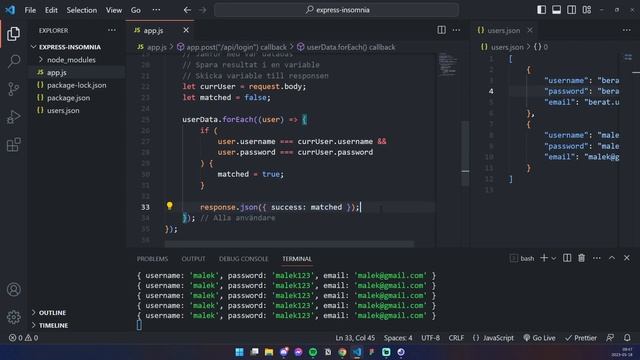Open more actions for app.js editor group
The image size is (640, 360).
tap(456, 30)
